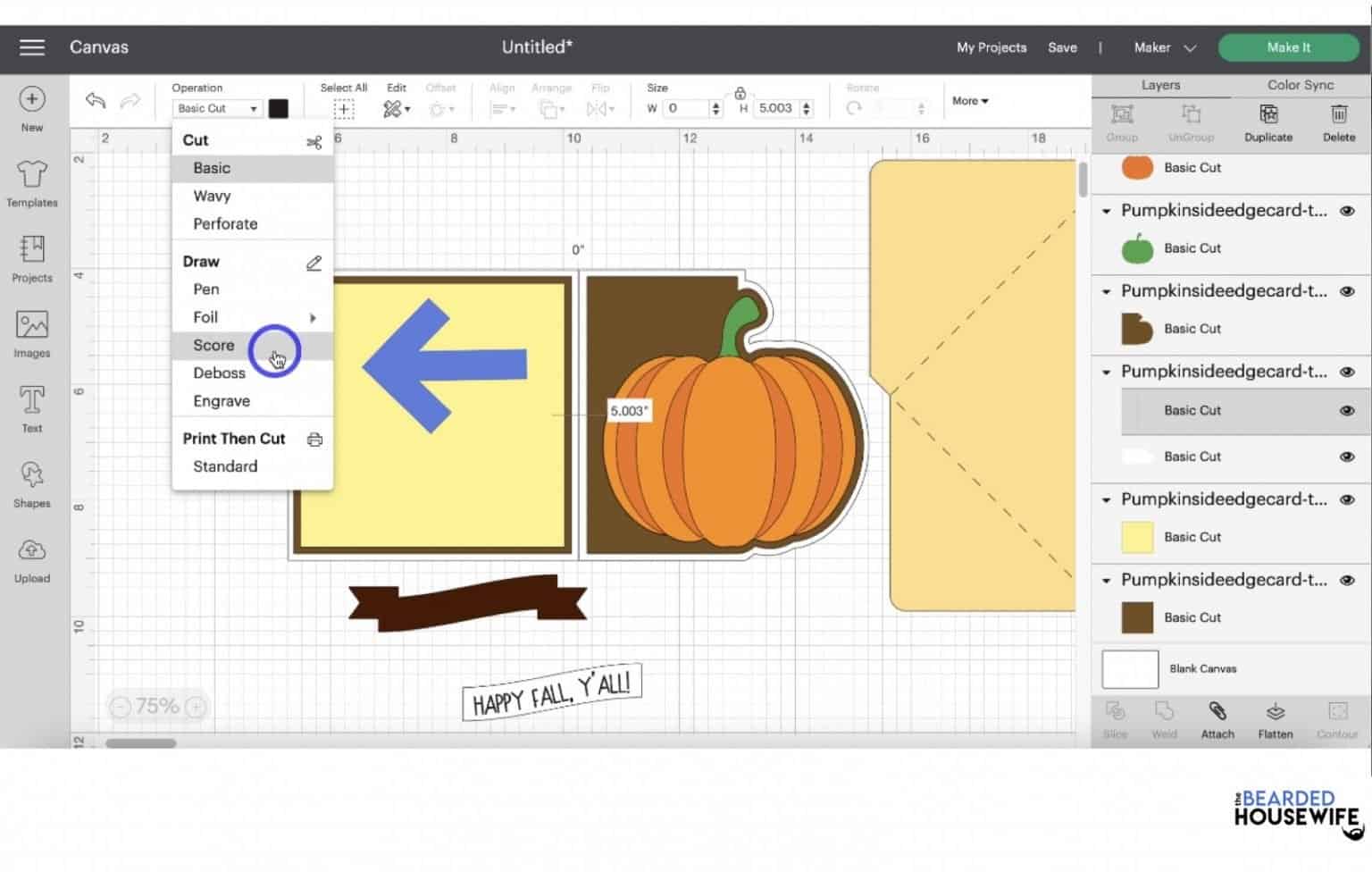Open the Shapes panel
The width and height of the screenshot is (1372, 872).
click(x=31, y=484)
